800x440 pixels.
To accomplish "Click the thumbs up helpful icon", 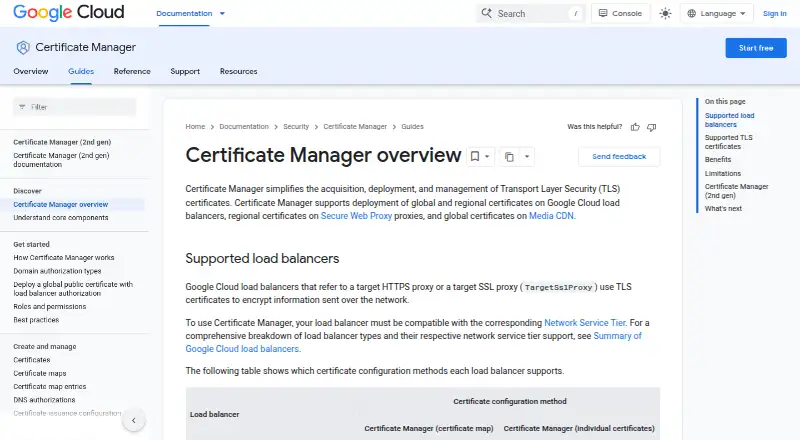I will point(635,127).
